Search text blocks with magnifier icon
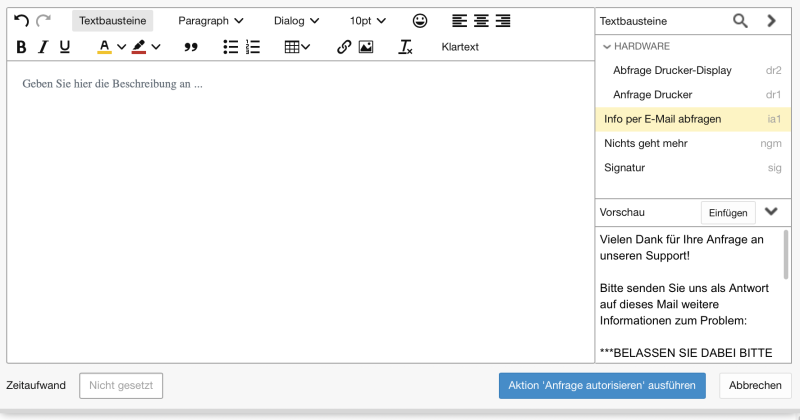Screen dimensions: 800x420 click(x=740, y=20)
